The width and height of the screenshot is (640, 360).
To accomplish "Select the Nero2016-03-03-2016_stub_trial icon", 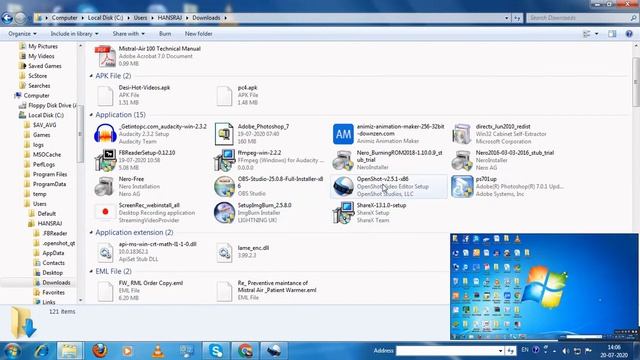I will click(x=462, y=160).
